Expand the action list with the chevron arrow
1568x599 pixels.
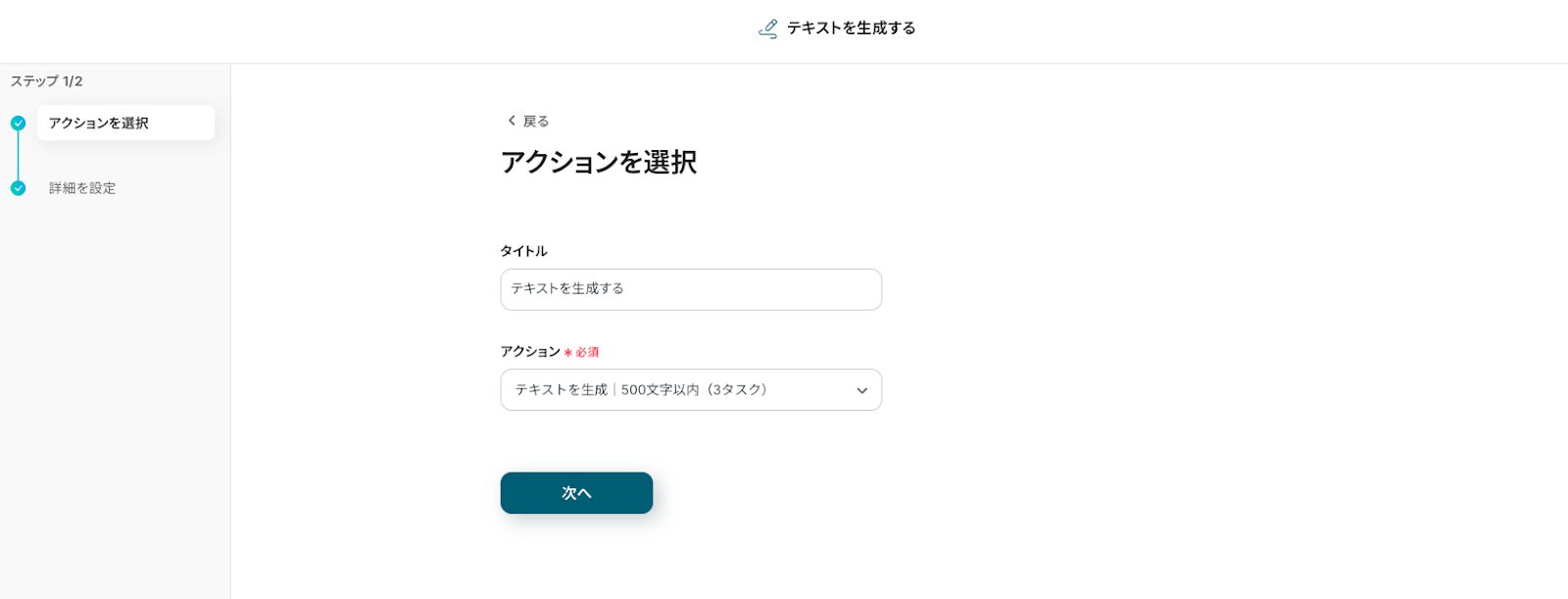[x=862, y=390]
